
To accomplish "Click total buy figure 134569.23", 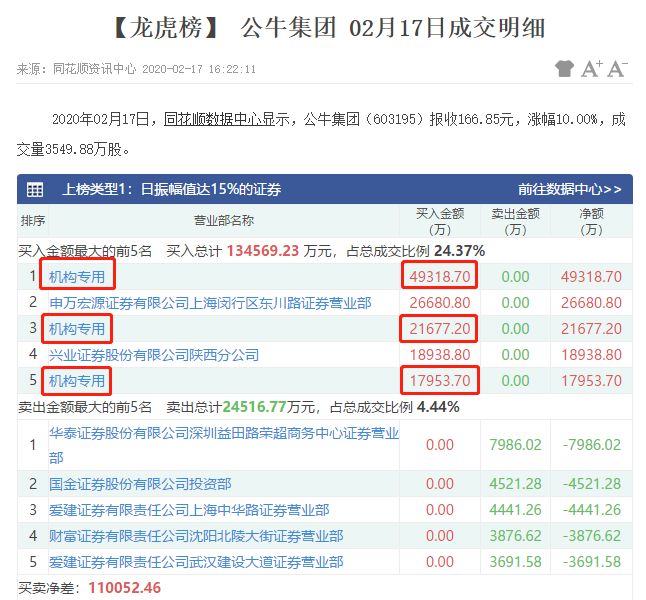I will click(263, 251).
